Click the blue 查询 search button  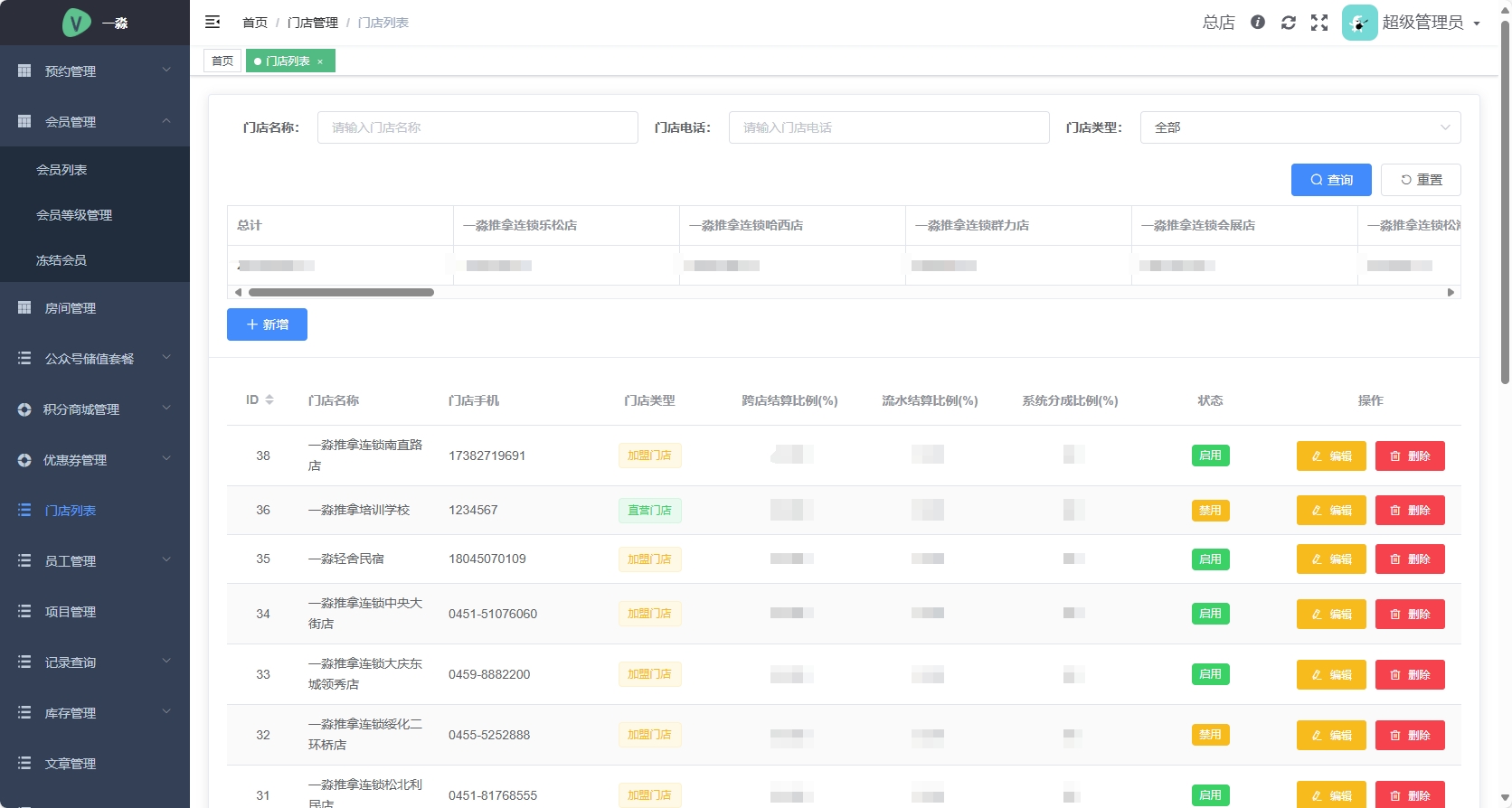point(1330,180)
